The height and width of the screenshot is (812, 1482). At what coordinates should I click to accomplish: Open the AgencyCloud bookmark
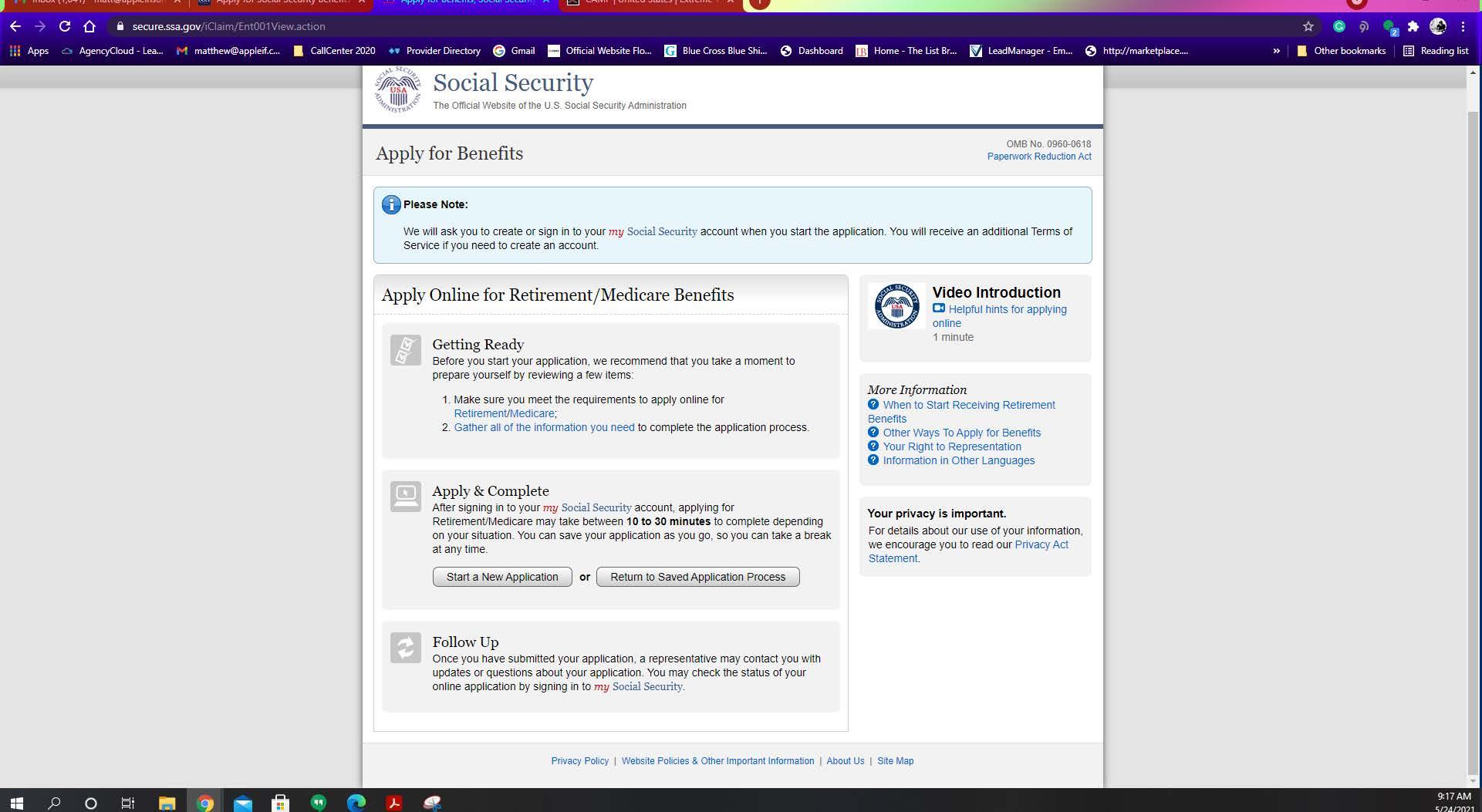pos(112,51)
